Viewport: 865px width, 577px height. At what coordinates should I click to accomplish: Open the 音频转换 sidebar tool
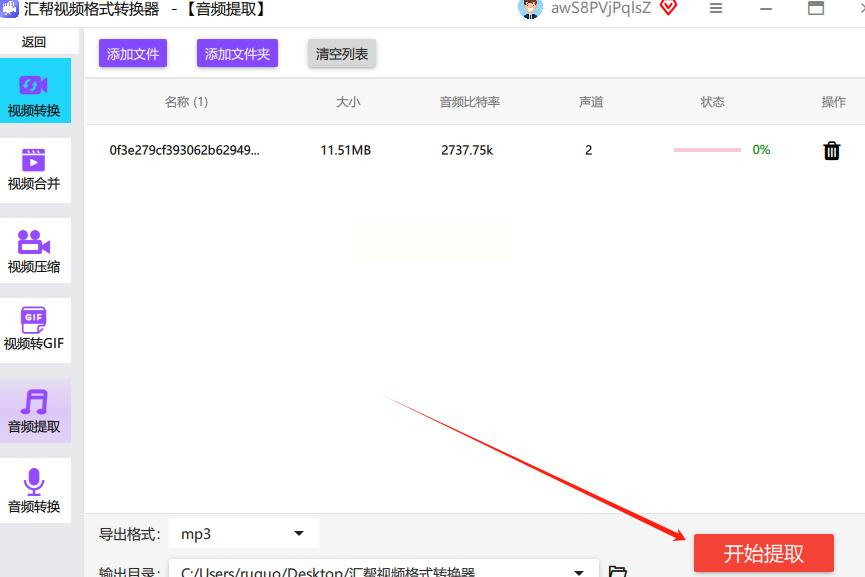point(34,490)
